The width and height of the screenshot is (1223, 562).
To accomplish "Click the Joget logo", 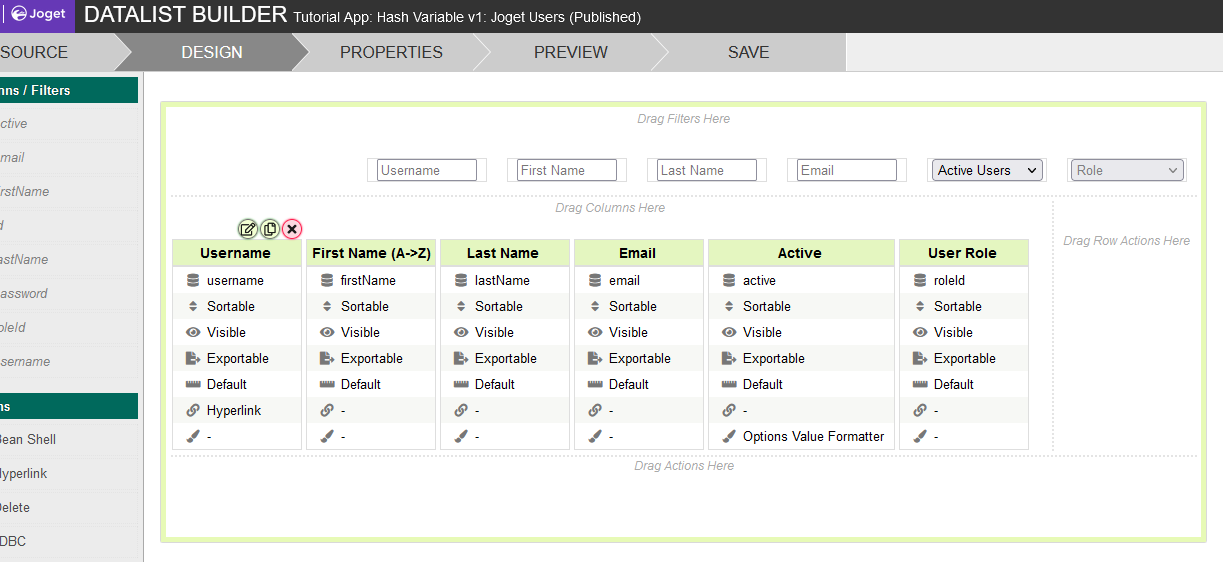I will (38, 15).
